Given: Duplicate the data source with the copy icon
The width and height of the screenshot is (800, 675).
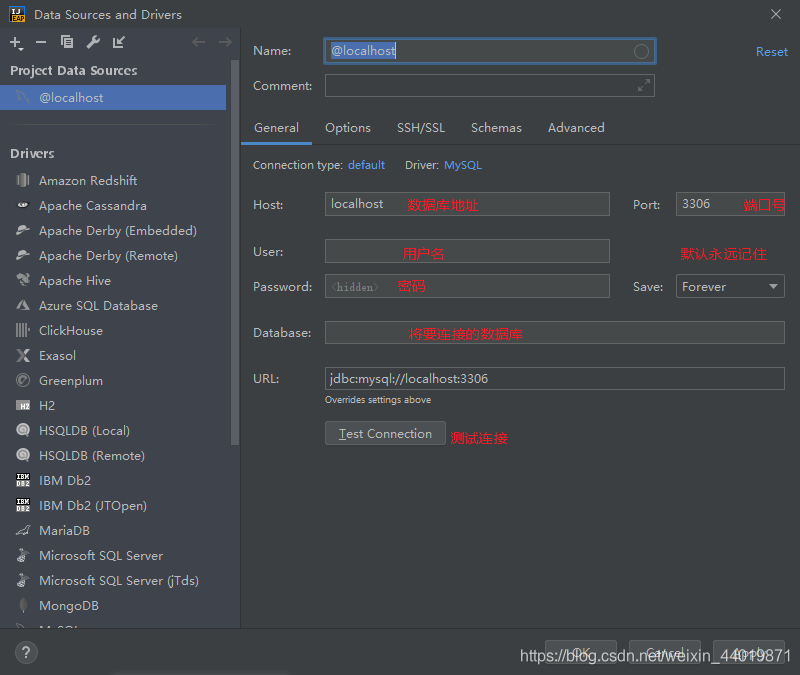Looking at the screenshot, I should (67, 42).
